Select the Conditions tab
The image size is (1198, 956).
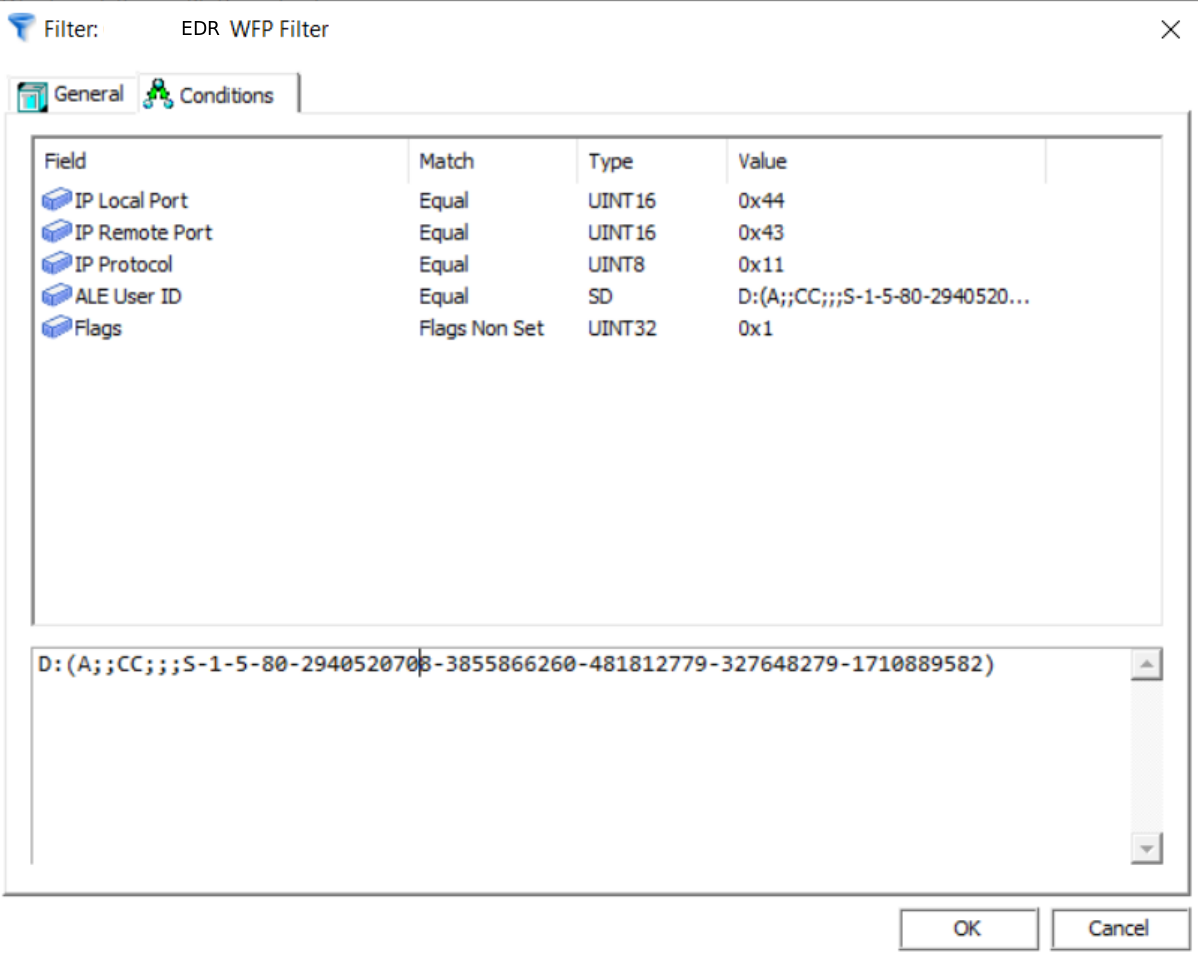coord(218,94)
